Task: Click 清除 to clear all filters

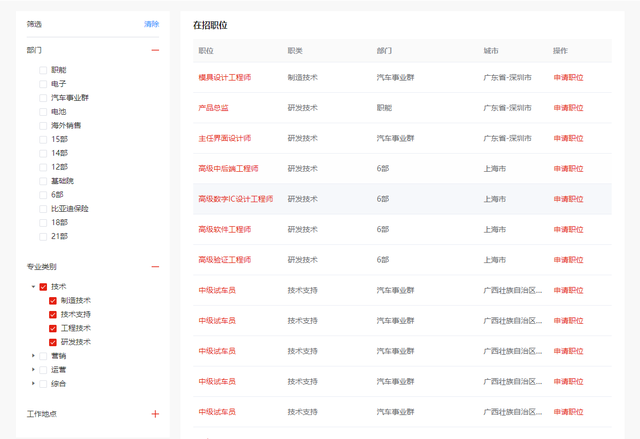Action: tap(151, 24)
